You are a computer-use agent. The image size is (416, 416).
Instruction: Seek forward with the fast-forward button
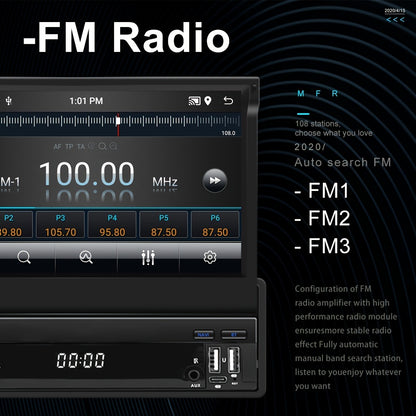[x=215, y=181]
